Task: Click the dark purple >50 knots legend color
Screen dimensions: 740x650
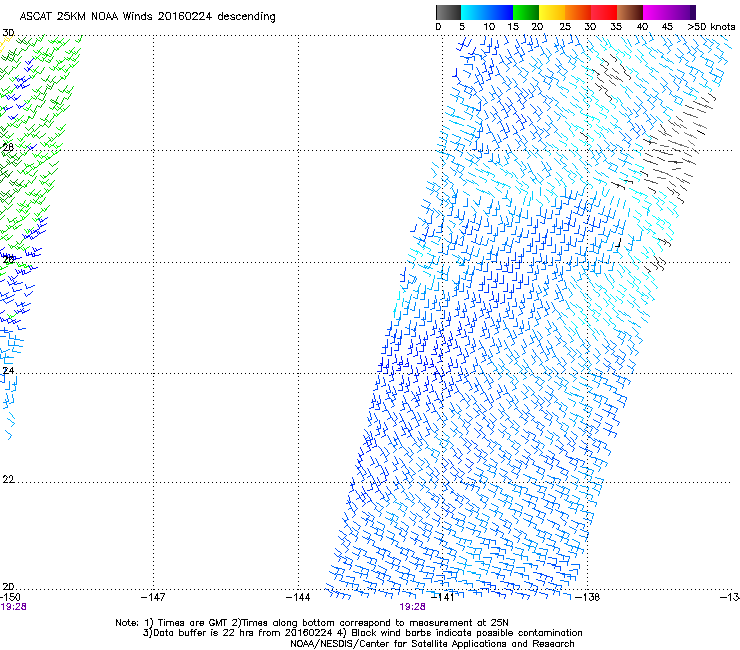Action: pyautogui.click(x=692, y=12)
